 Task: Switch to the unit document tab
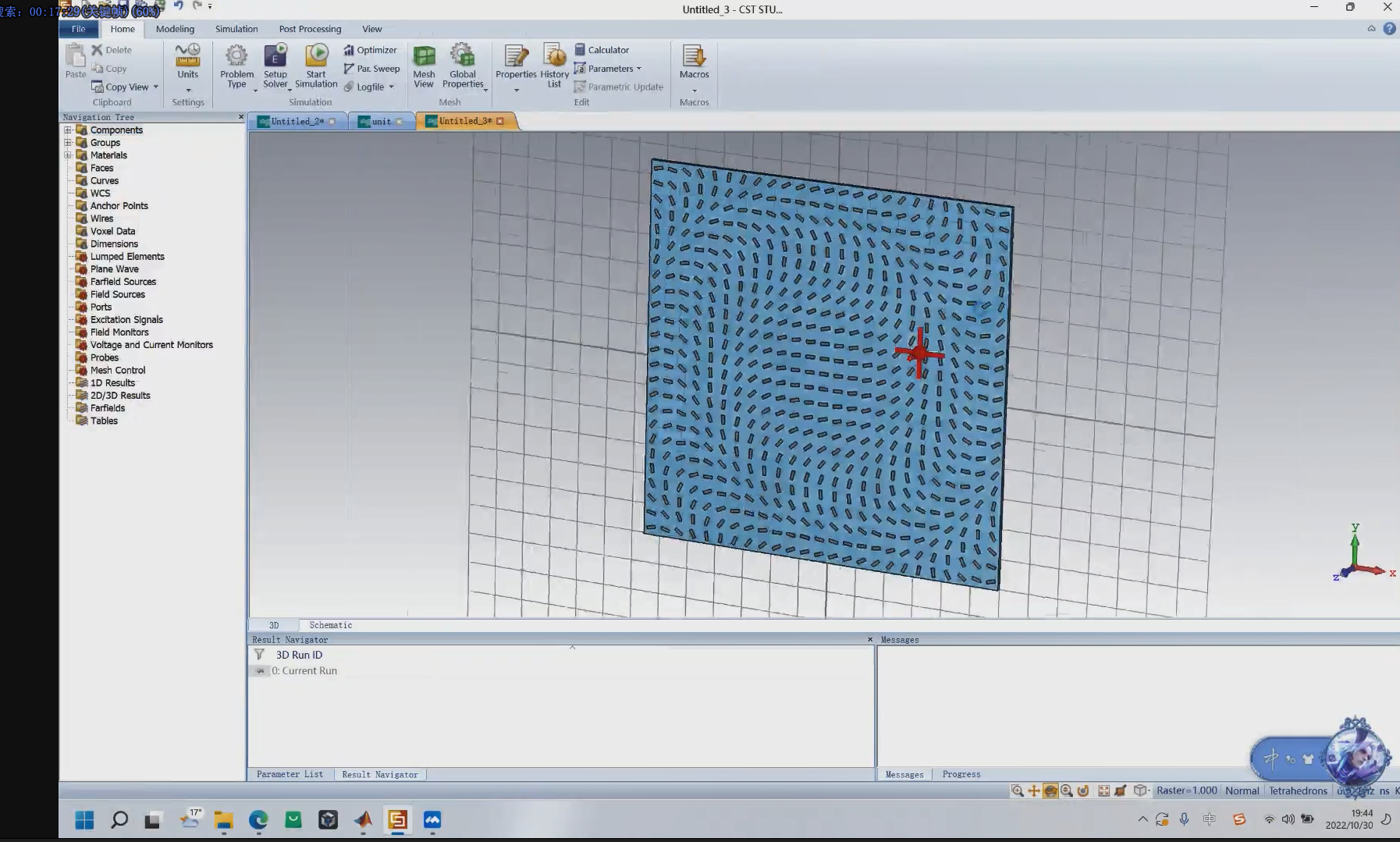point(382,121)
